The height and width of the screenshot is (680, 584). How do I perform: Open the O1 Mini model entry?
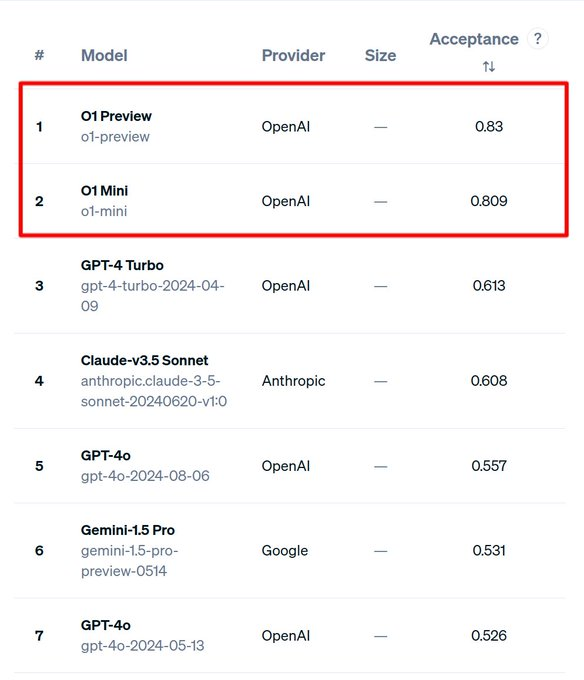click(104, 190)
